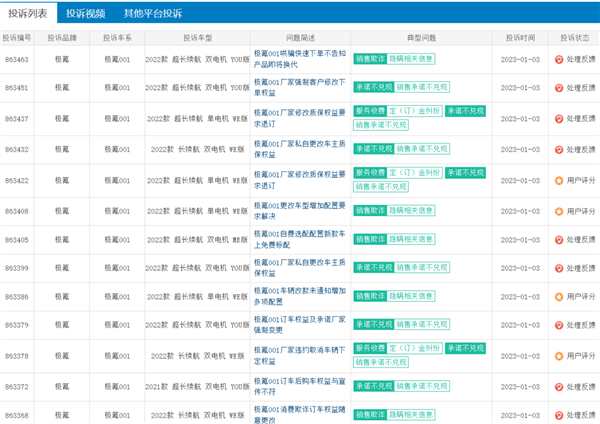Click the 用户评分 status text in row 863422
Viewport: 600px width, 424px height.
point(581,180)
